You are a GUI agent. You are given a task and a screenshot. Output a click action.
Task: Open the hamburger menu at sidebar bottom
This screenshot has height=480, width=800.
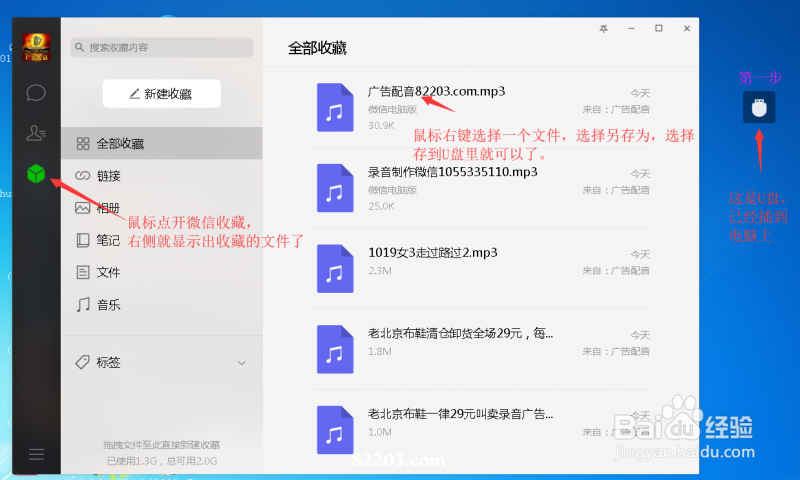[36, 454]
